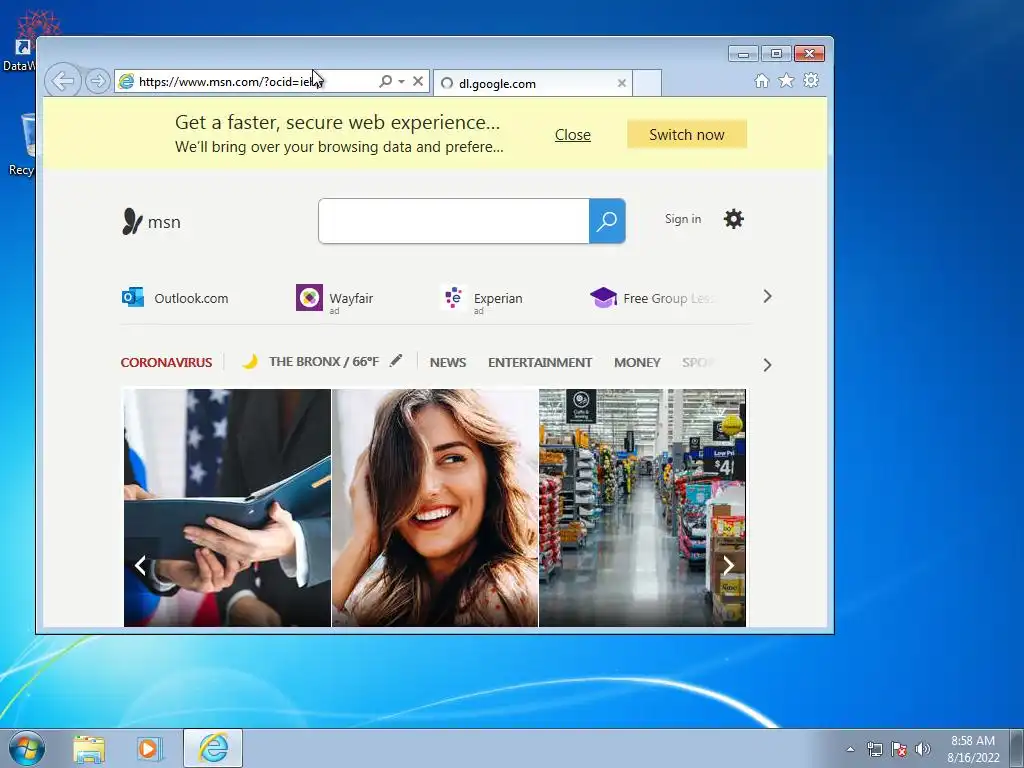1024x768 pixels.
Task: Click the Close link in yellow banner
Action: (573, 135)
